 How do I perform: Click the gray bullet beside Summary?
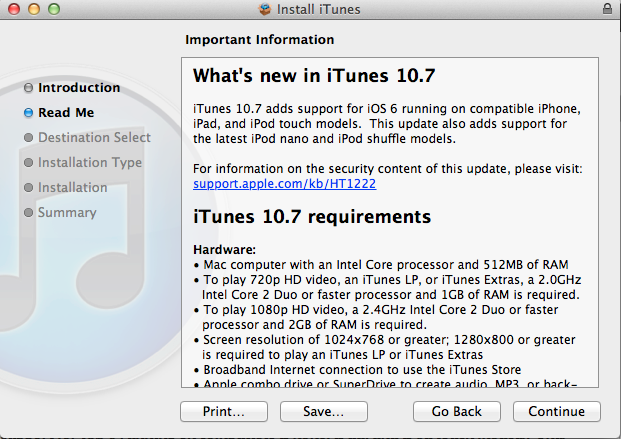click(28, 212)
